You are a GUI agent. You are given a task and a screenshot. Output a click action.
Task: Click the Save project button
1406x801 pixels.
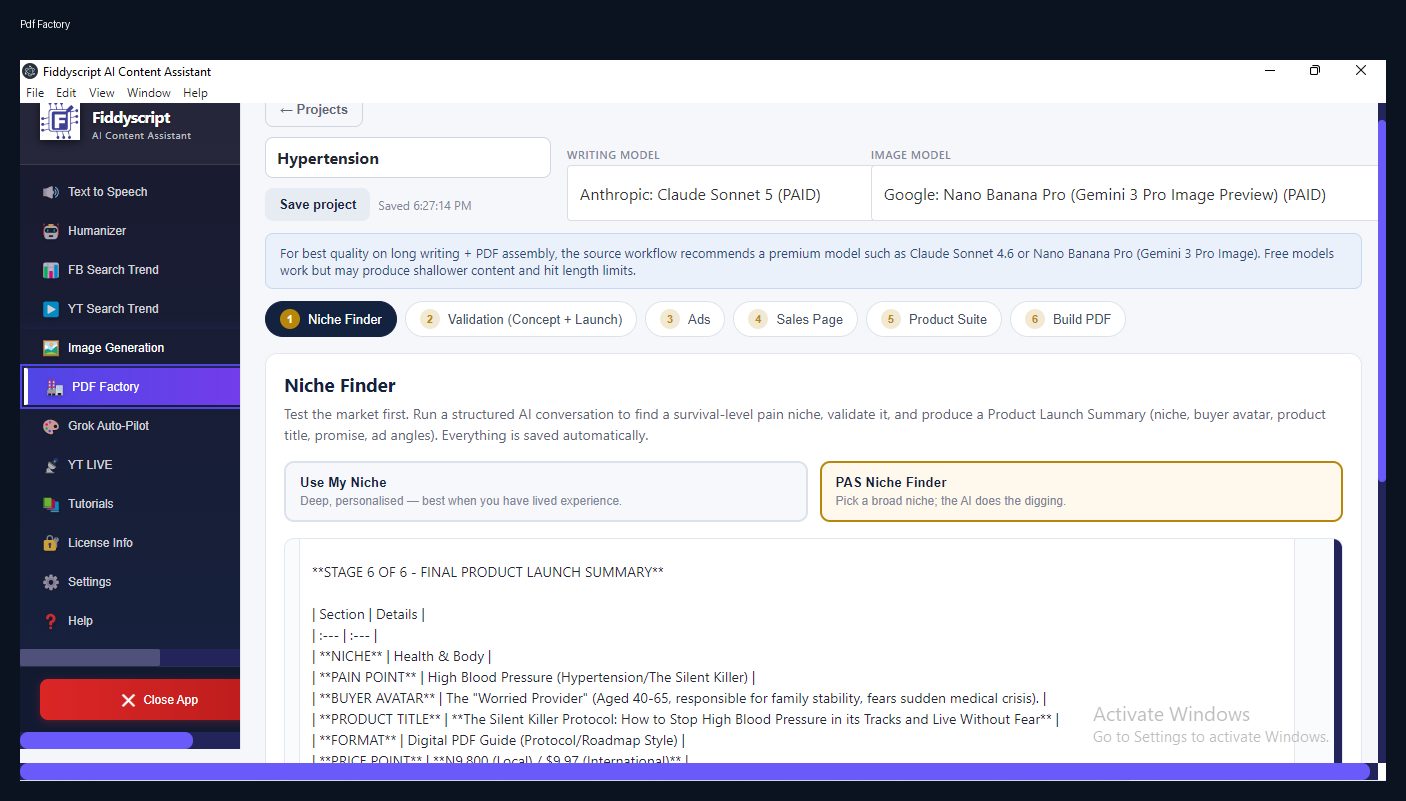(318, 204)
